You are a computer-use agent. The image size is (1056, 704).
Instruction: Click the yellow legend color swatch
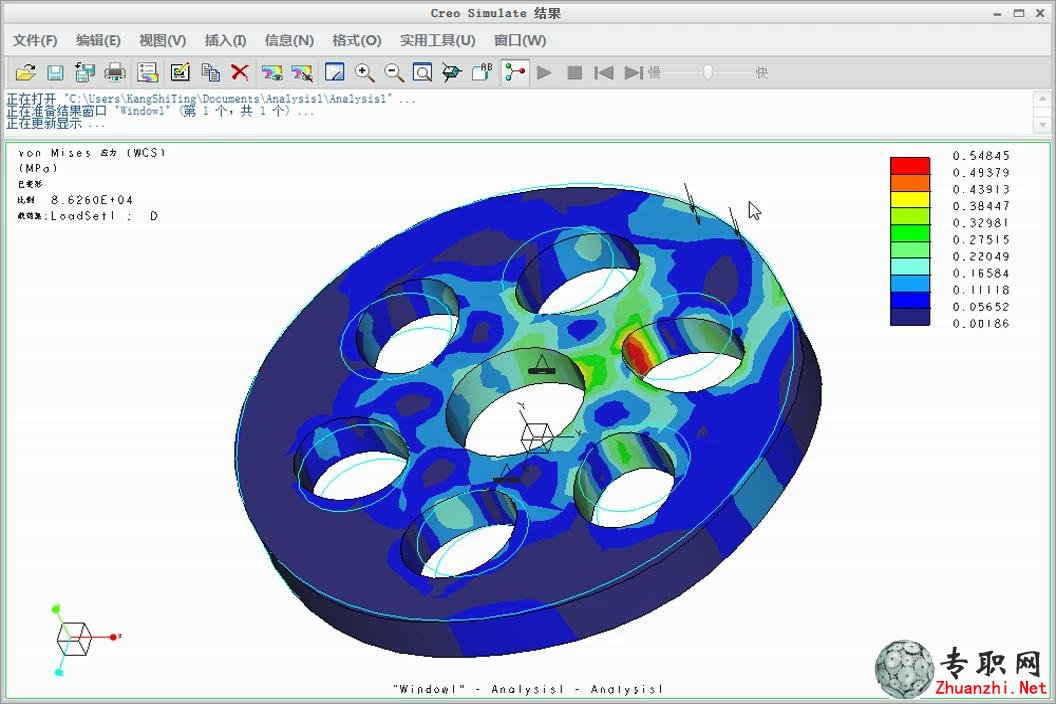(x=910, y=199)
